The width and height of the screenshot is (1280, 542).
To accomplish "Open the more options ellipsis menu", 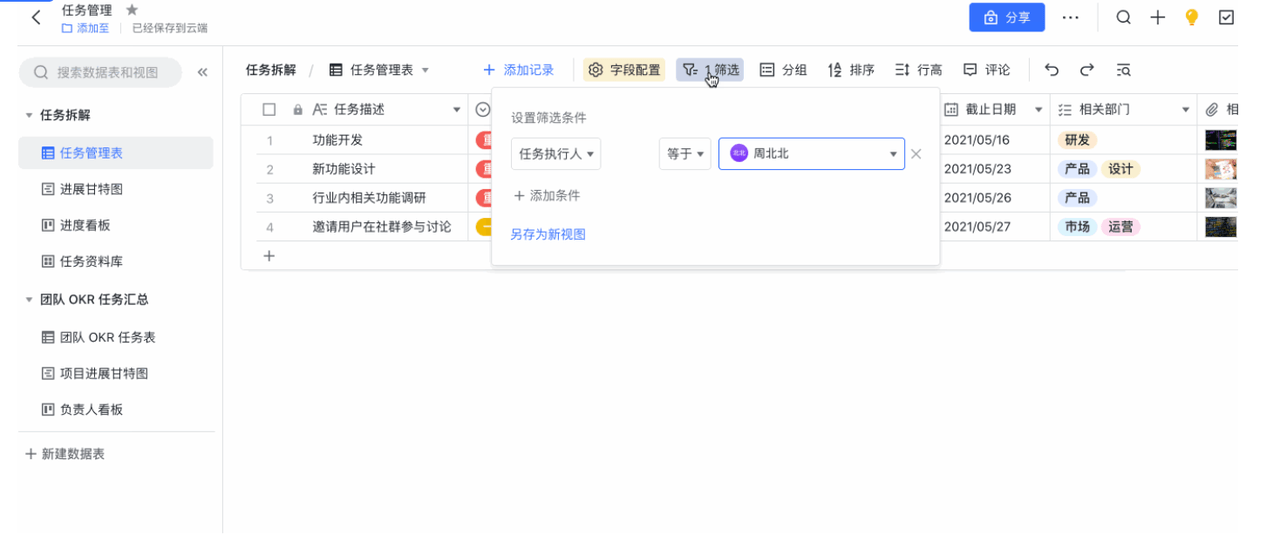I will [x=1070, y=18].
